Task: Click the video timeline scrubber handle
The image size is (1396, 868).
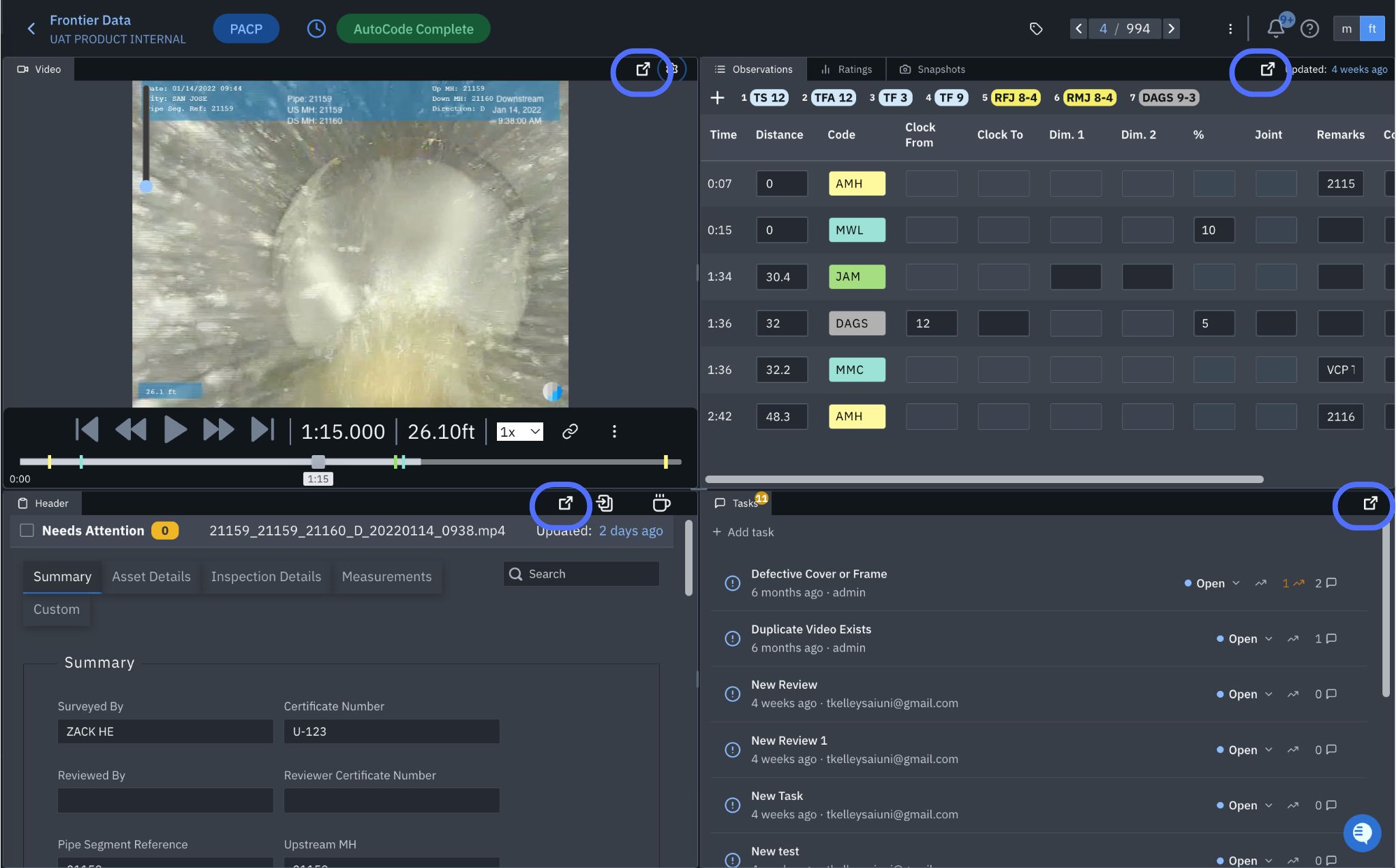Action: click(x=318, y=462)
